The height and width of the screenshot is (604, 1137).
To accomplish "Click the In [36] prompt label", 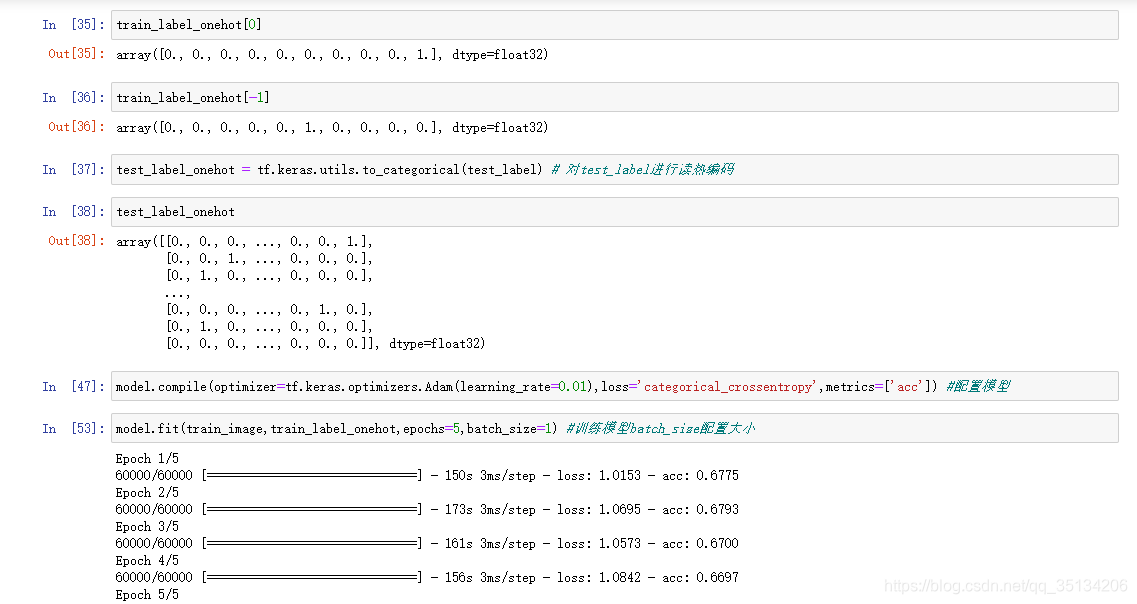I will (73, 97).
